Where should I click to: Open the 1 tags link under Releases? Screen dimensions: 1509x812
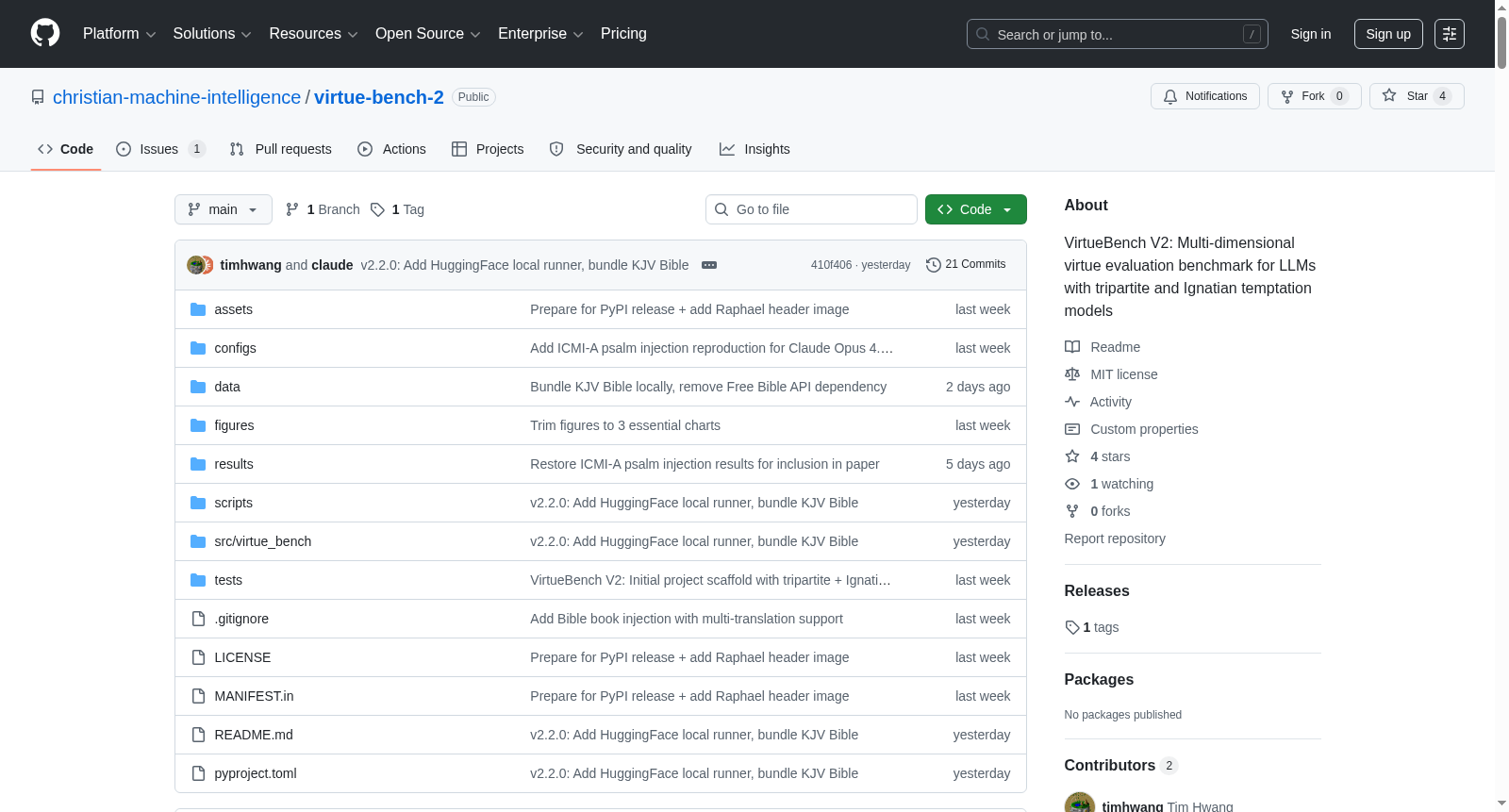1092,627
